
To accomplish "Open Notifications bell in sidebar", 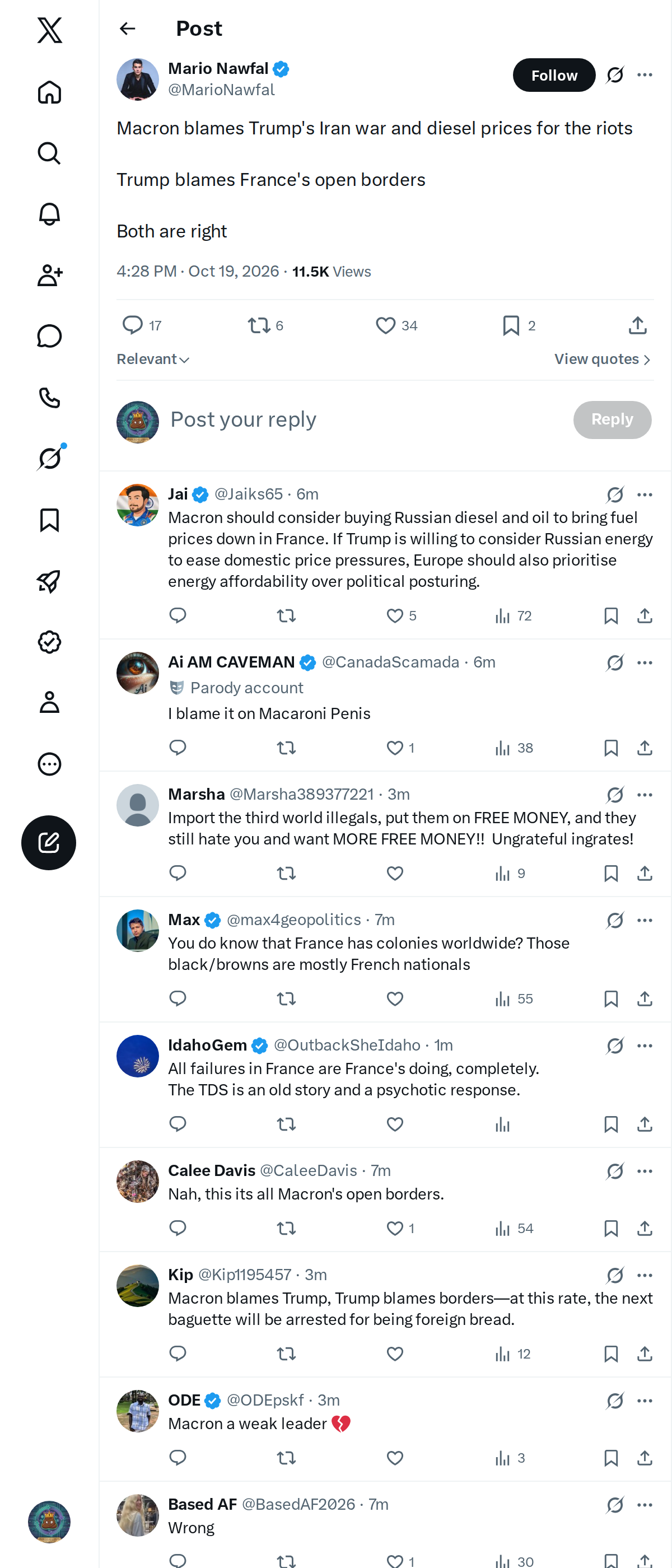I will click(x=49, y=214).
